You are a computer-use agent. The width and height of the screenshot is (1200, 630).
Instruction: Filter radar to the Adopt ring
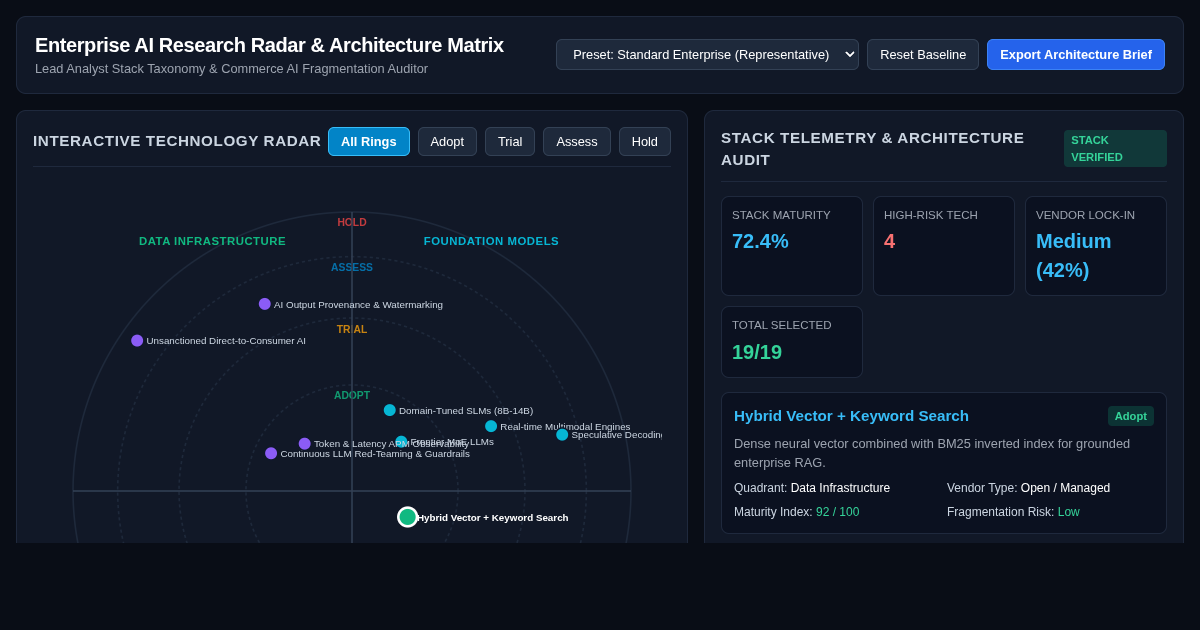point(447,142)
